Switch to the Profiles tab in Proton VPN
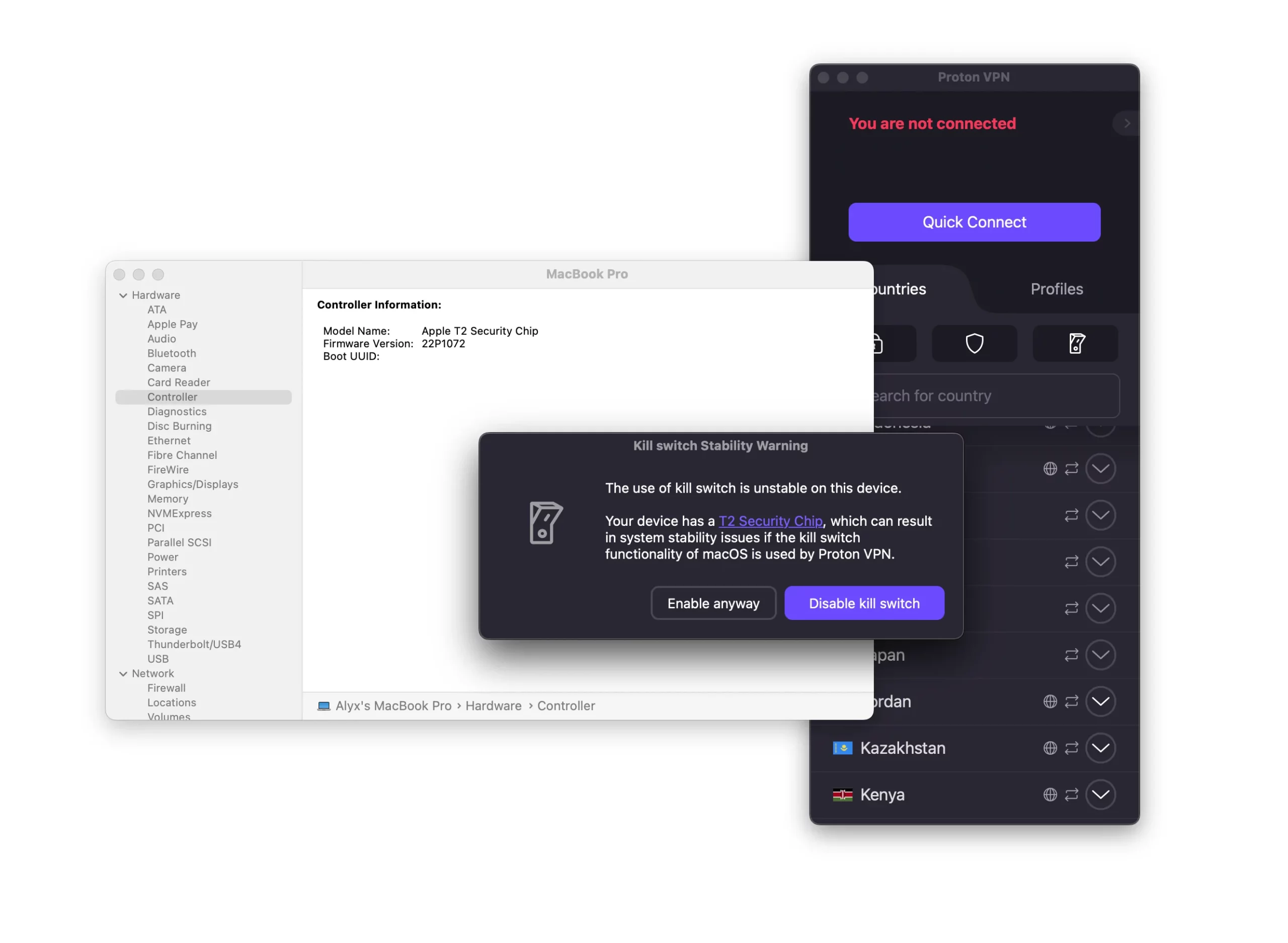The width and height of the screenshot is (1288, 943). (1057, 289)
